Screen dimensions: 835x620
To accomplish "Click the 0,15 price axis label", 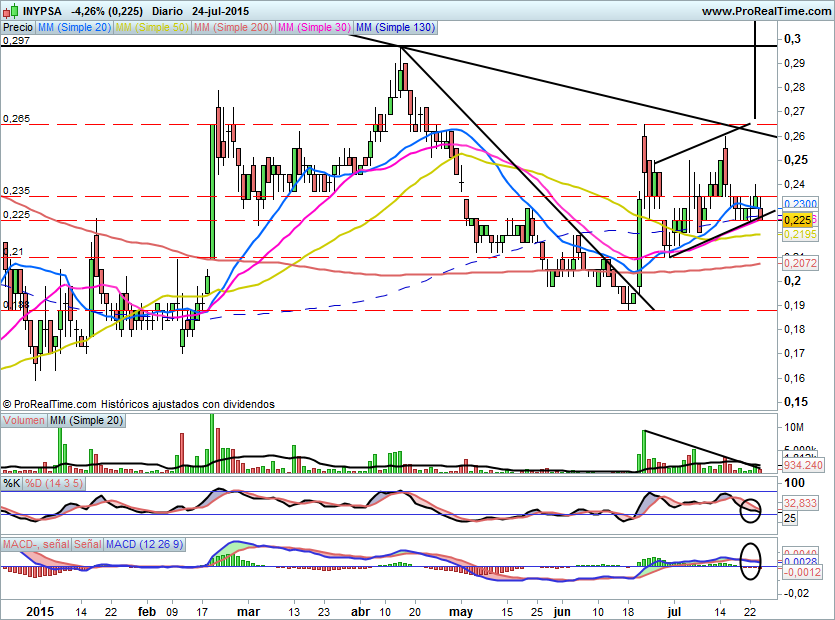I will pos(796,402).
